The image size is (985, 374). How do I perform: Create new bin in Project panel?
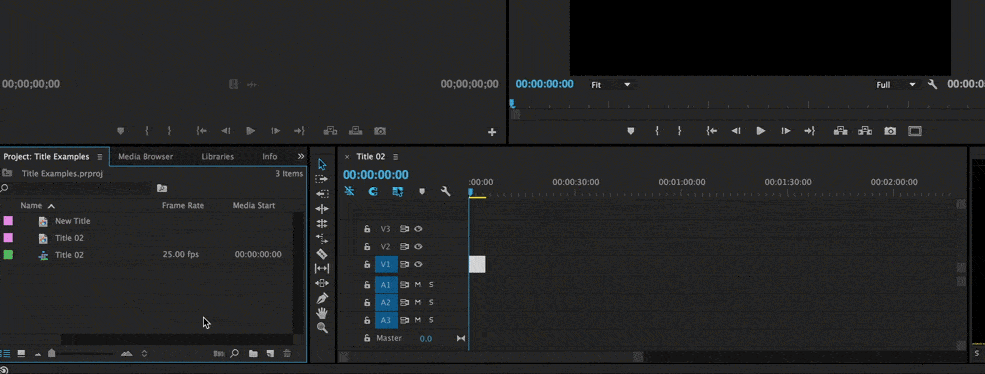pos(253,353)
